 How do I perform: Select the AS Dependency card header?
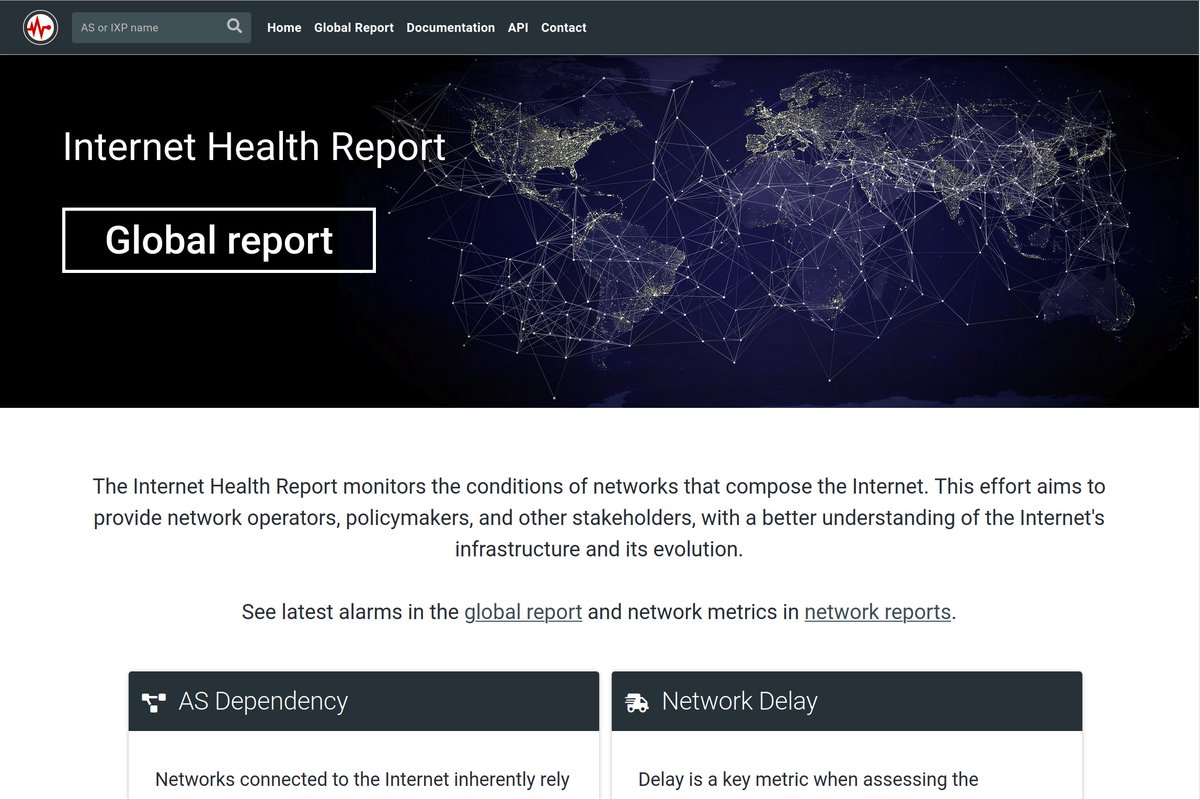pos(364,701)
